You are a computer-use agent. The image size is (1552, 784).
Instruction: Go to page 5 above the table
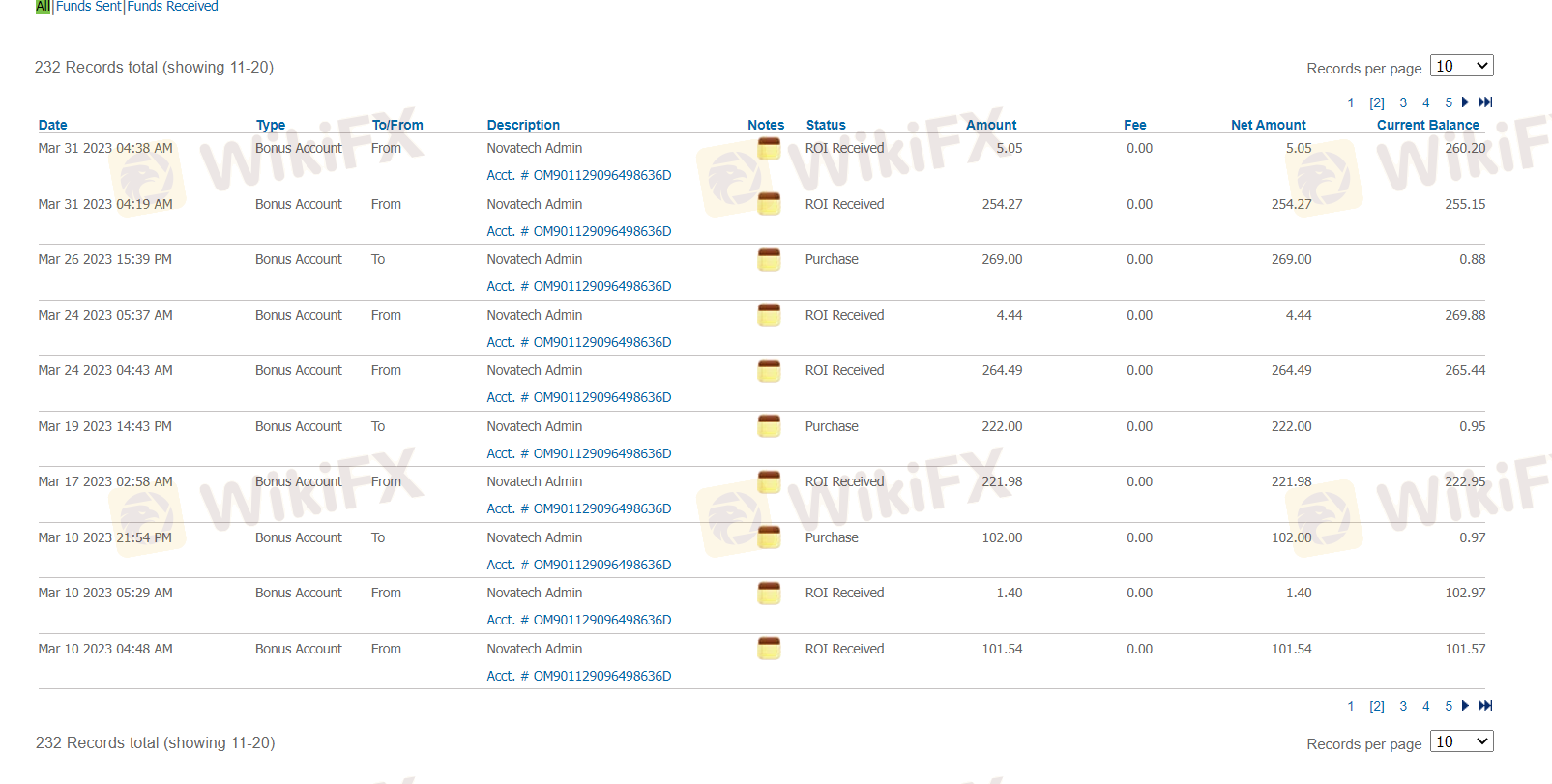coord(1449,103)
